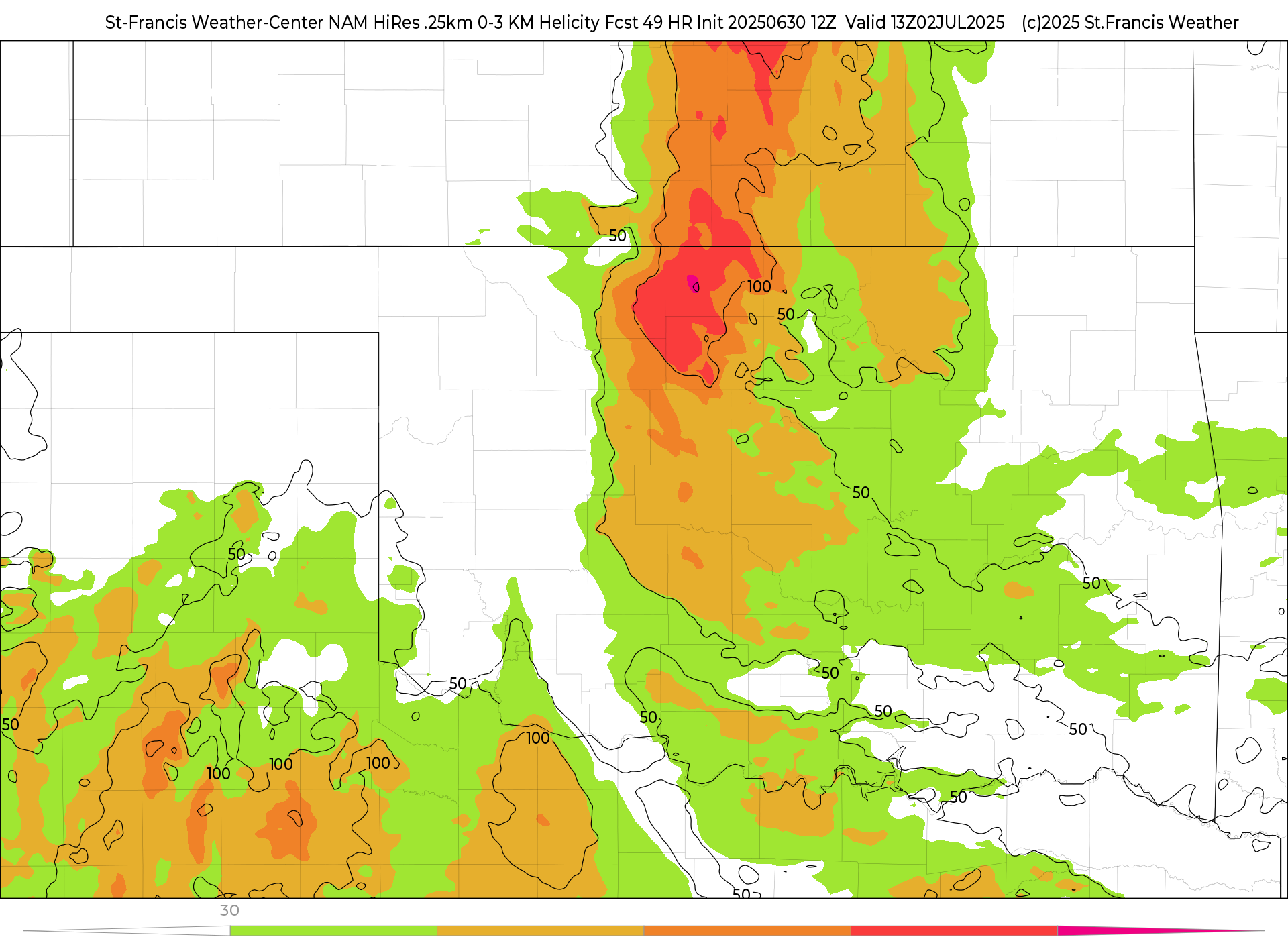Click 'Fcst 49 HR' in the title
Image resolution: width=1288 pixels, height=939 pixels.
(x=648, y=23)
